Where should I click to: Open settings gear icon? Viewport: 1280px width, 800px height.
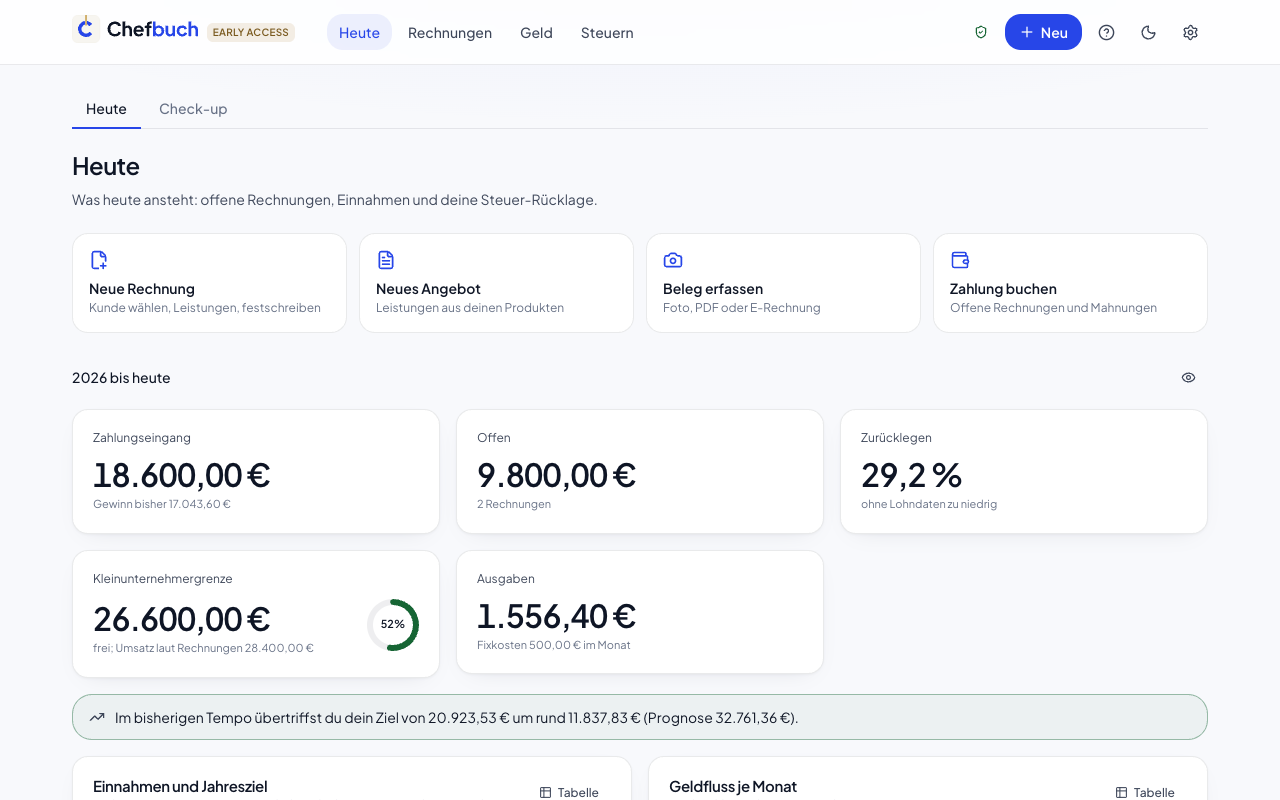(1190, 32)
